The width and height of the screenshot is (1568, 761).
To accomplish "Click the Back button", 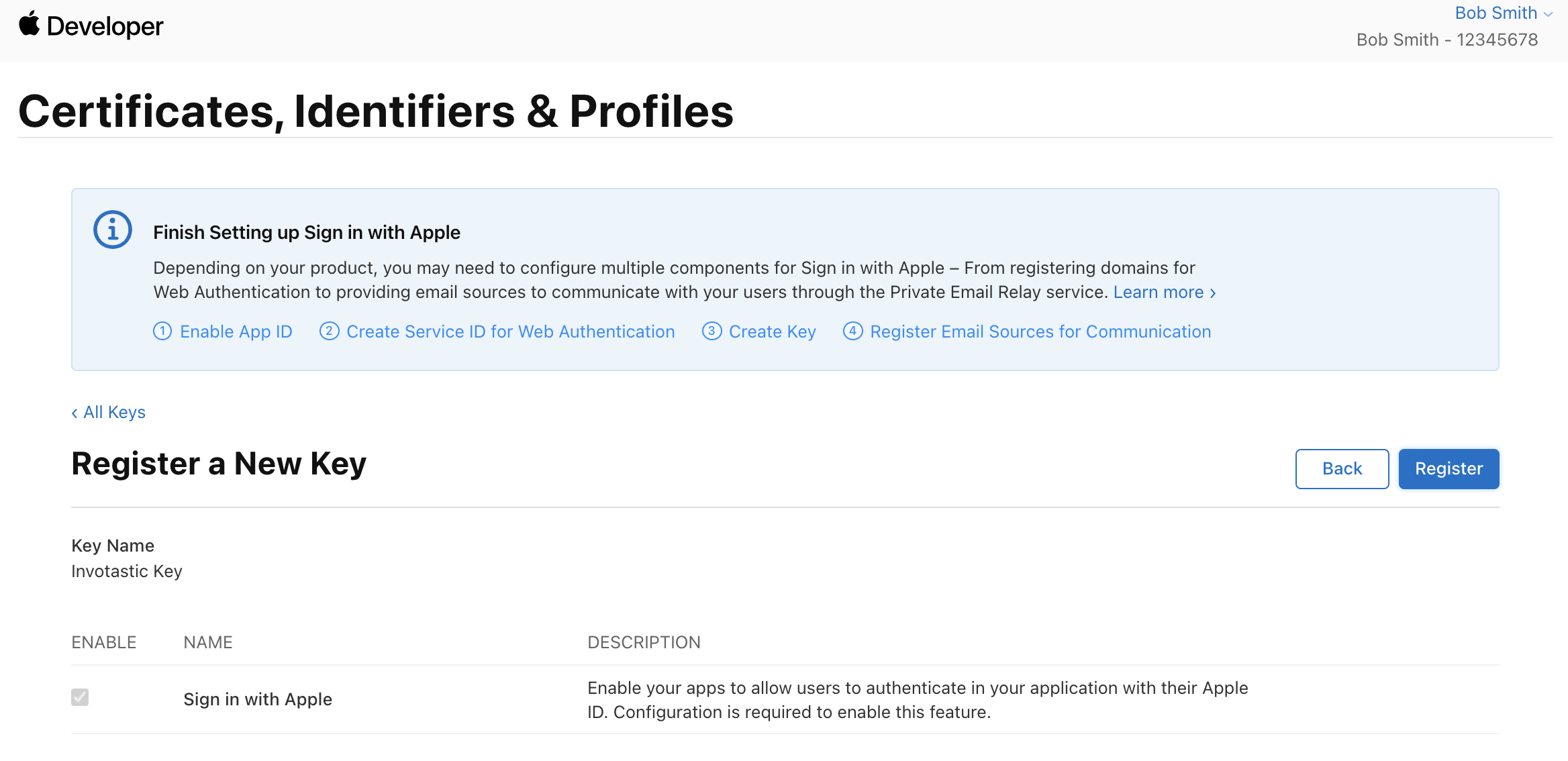I will pyautogui.click(x=1342, y=468).
